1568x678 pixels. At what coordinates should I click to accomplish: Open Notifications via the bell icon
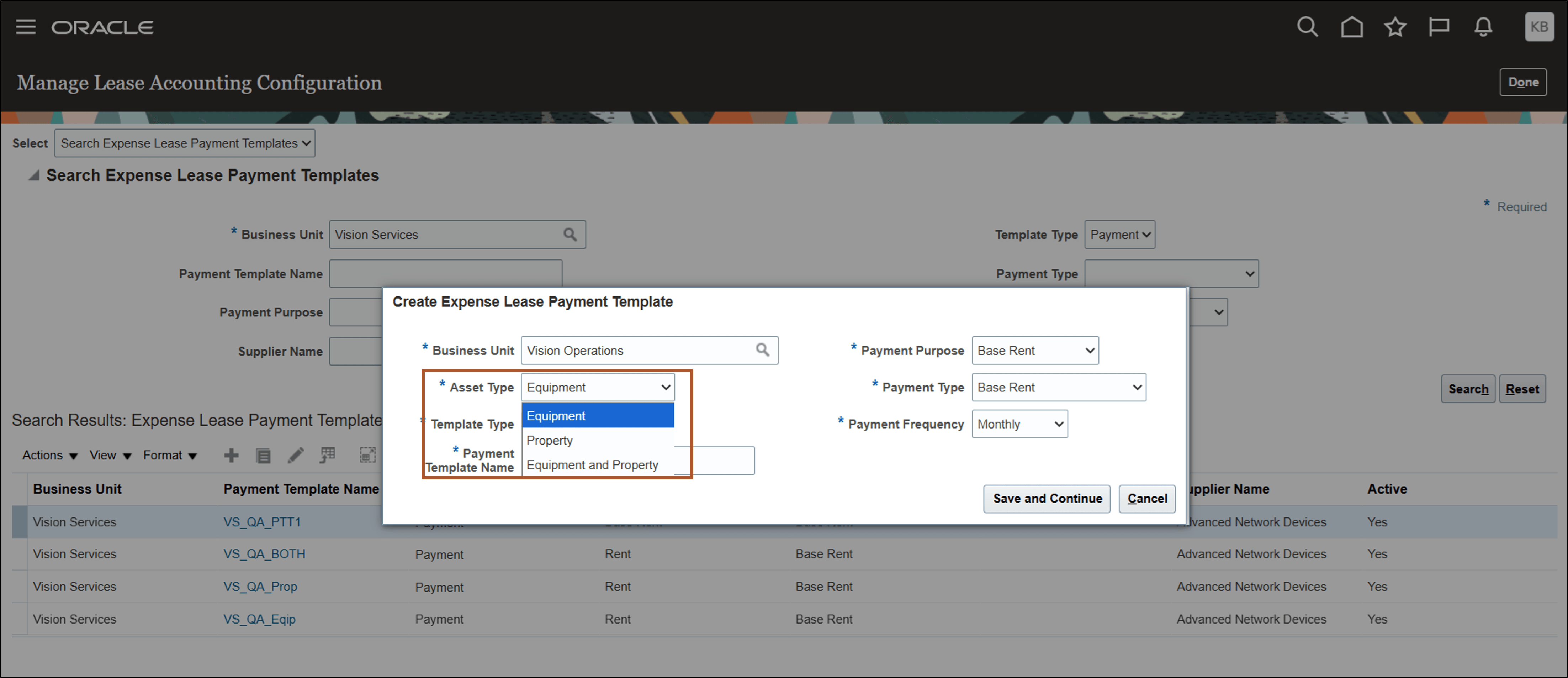pos(1483,27)
